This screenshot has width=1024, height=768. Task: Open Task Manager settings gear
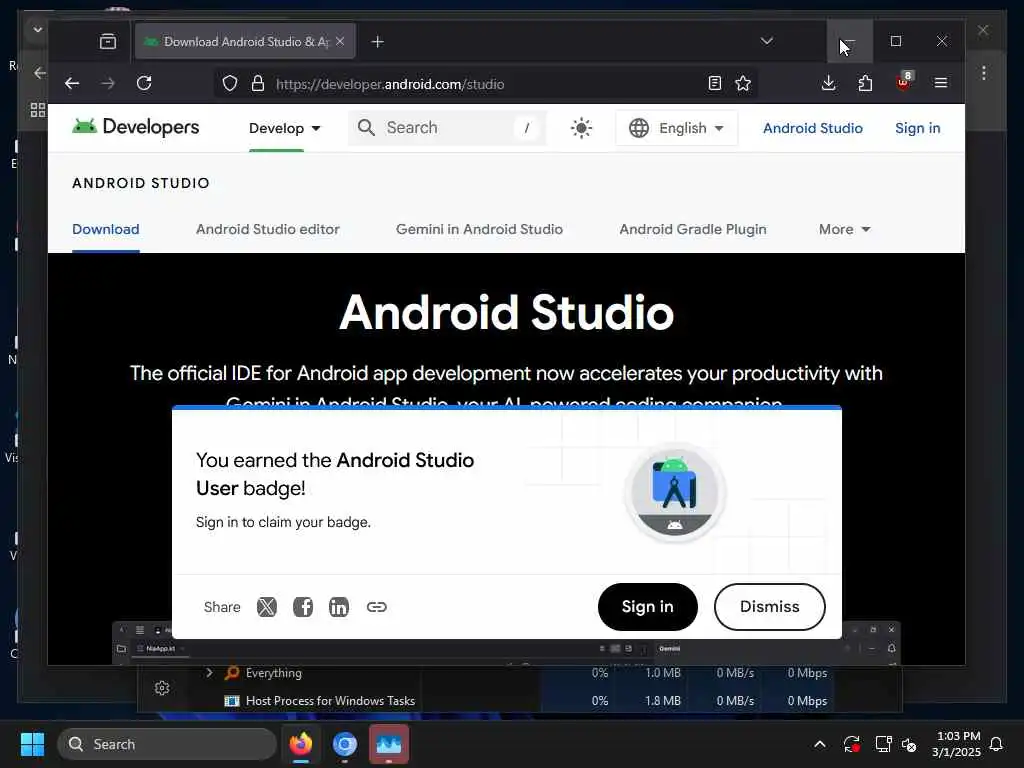[x=162, y=688]
